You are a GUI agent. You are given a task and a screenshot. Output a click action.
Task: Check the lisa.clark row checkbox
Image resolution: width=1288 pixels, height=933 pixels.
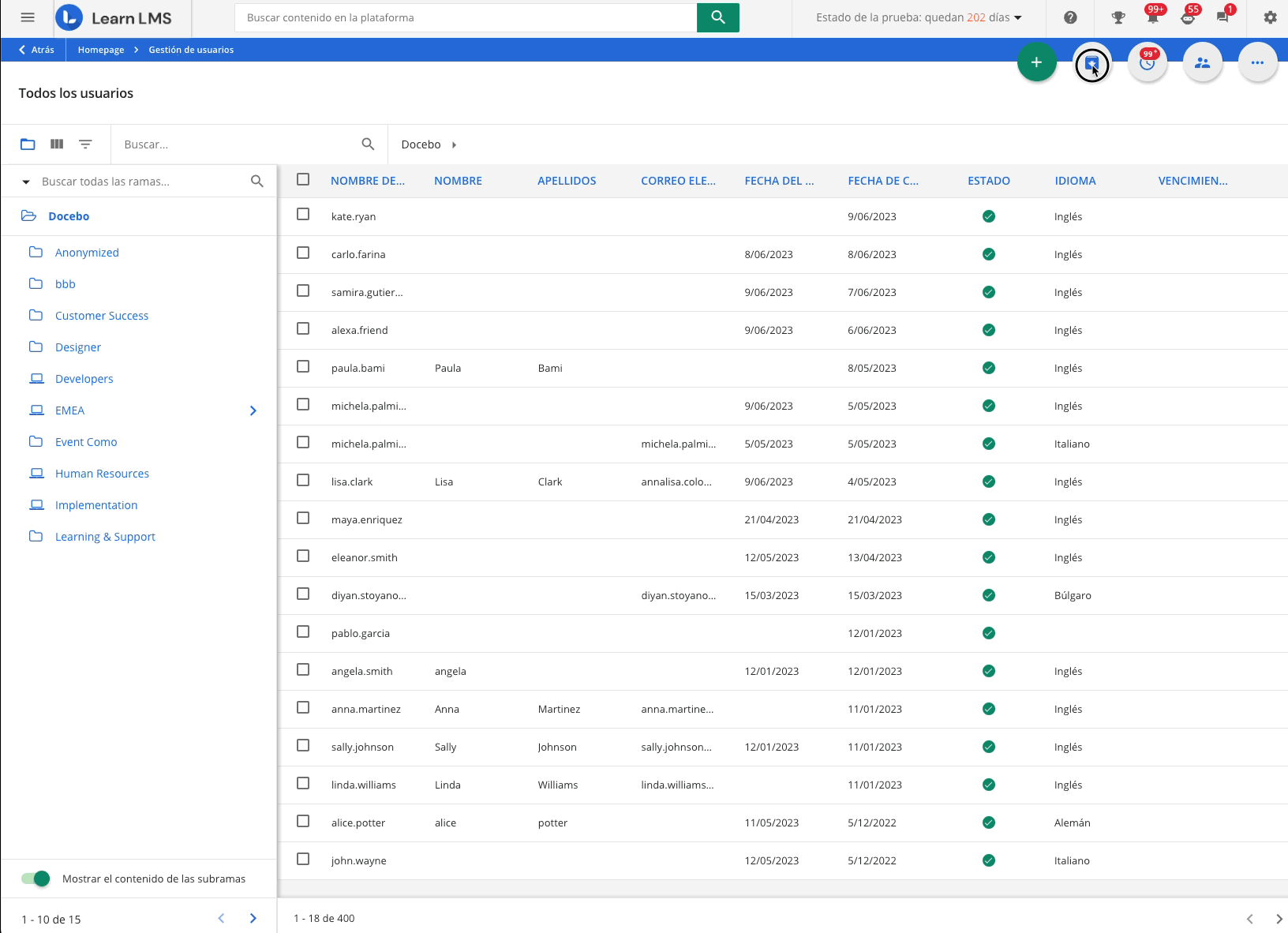click(x=303, y=480)
